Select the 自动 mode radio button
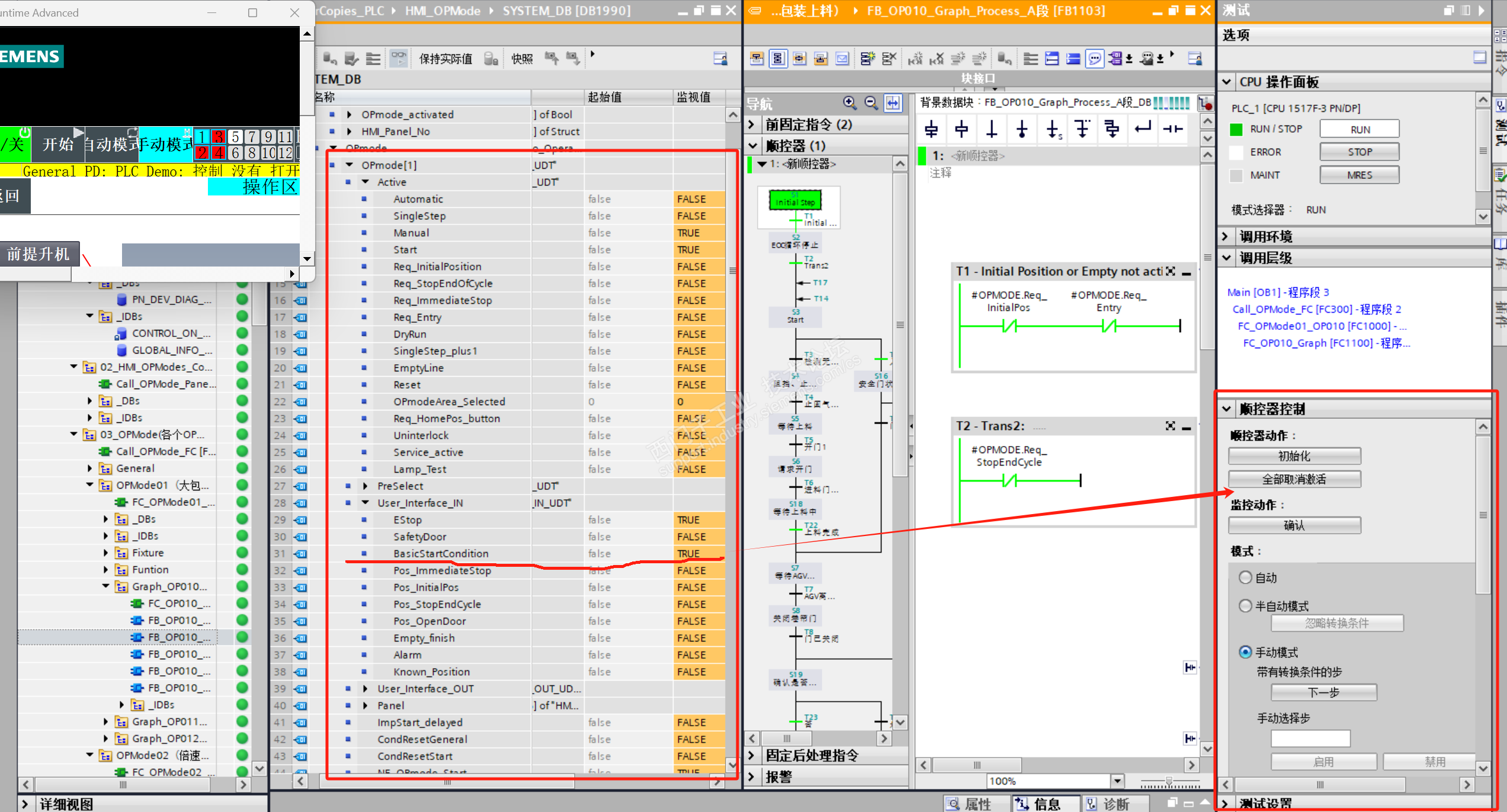The image size is (1507, 812). (x=1245, y=577)
